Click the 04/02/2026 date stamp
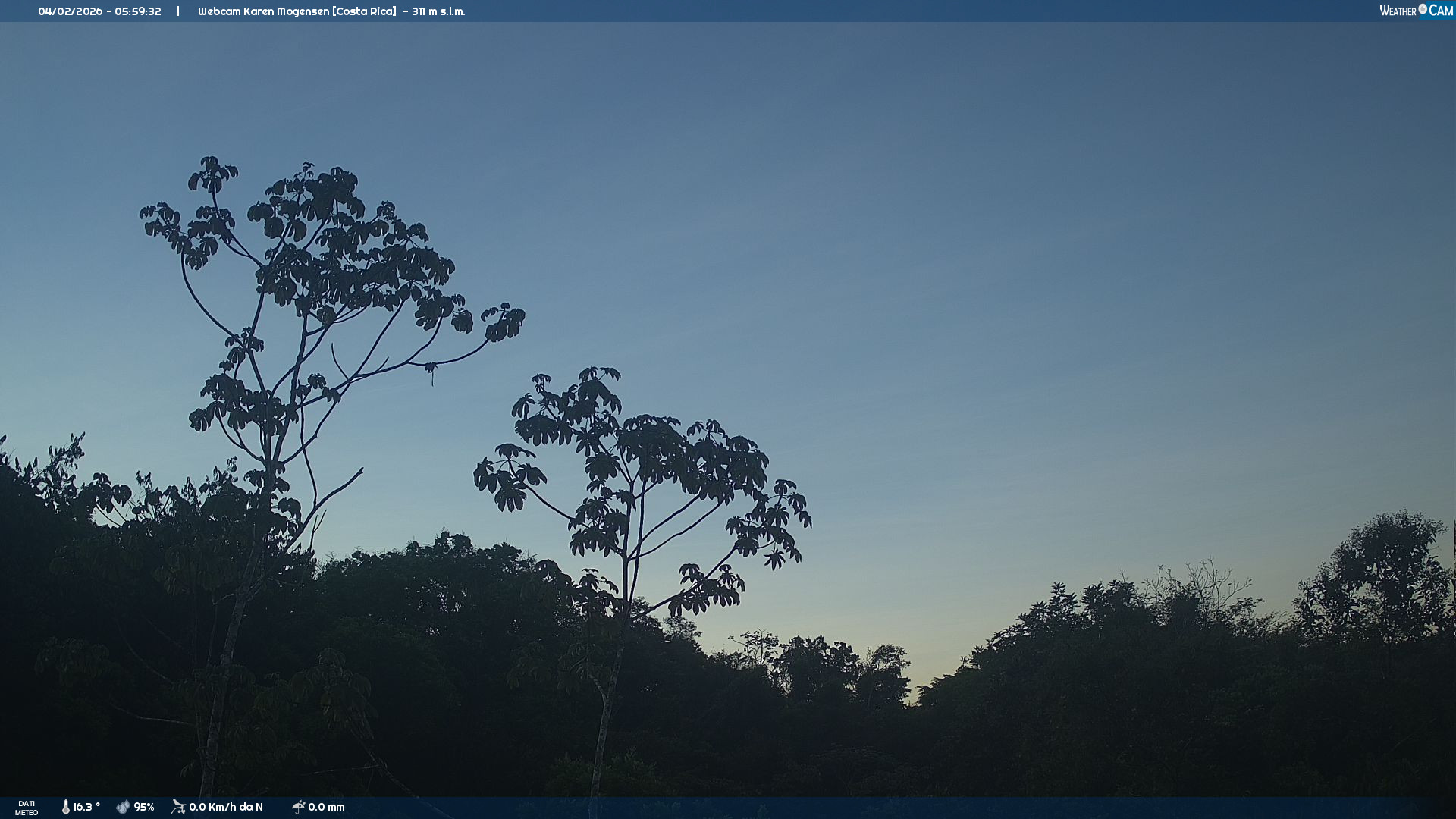The height and width of the screenshot is (819, 1456). click(x=70, y=11)
